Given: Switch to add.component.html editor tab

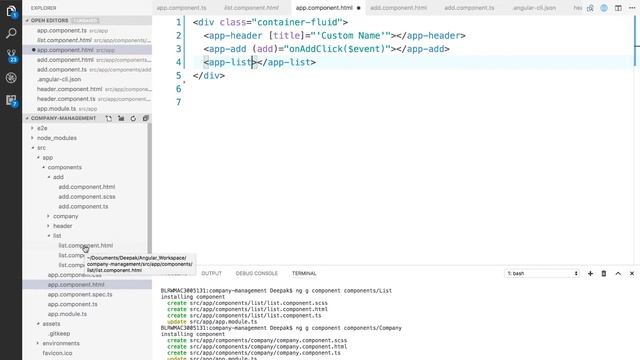Looking at the screenshot, I should point(398,8).
